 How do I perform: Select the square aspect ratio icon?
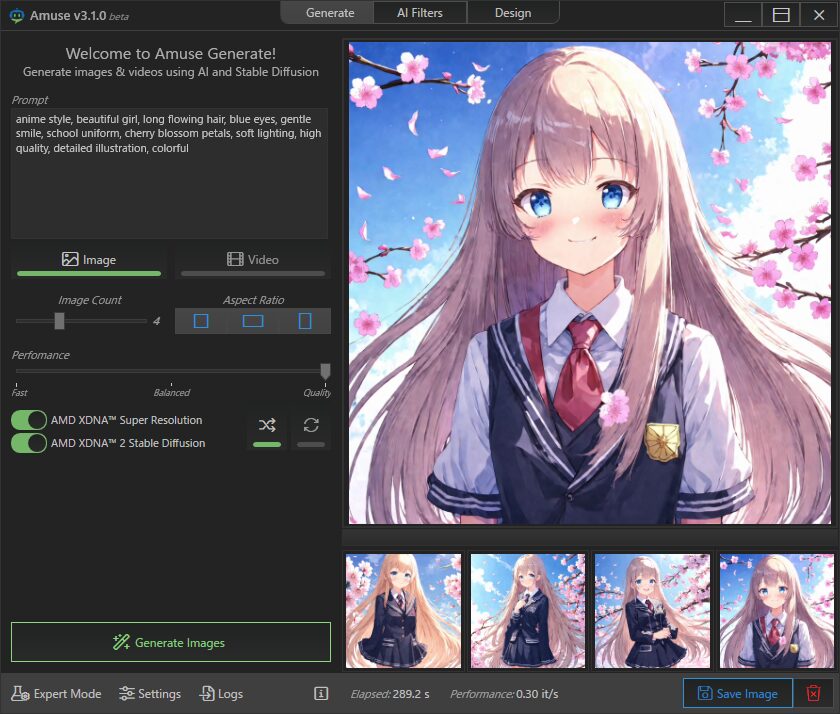click(201, 321)
